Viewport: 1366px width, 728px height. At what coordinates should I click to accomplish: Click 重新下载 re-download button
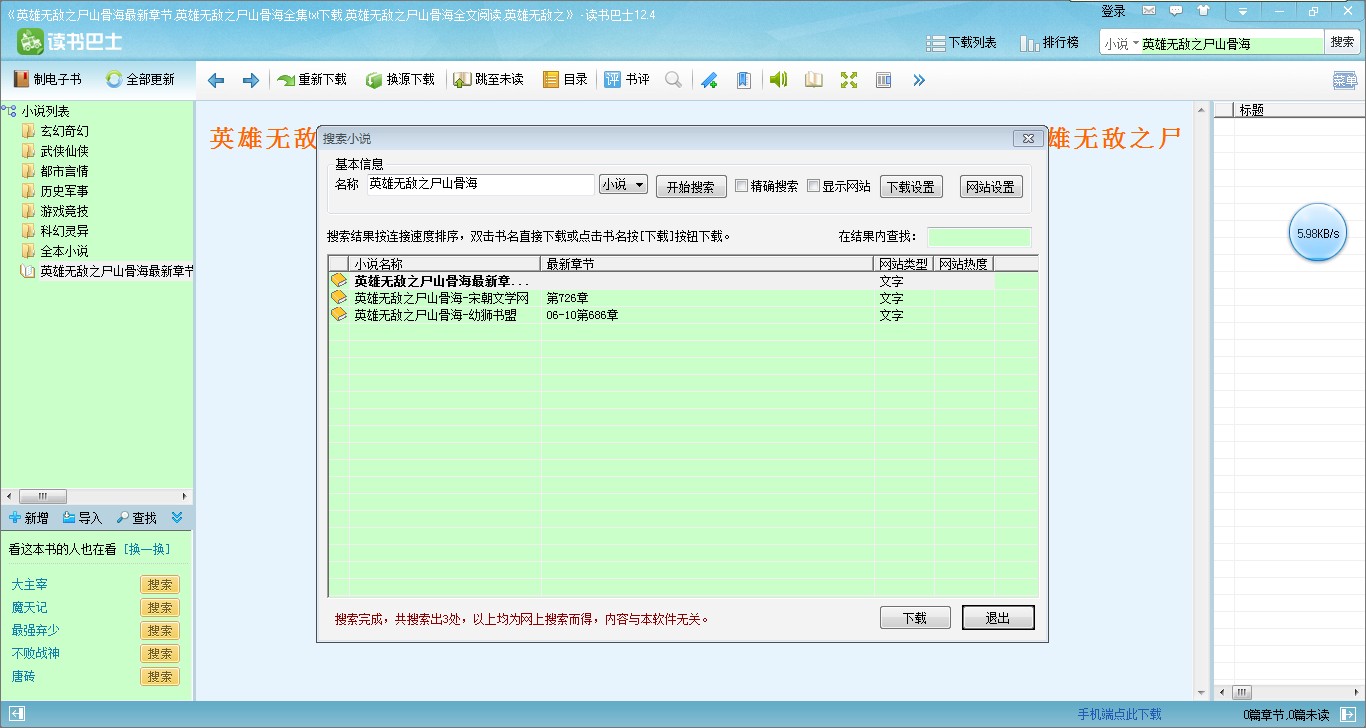[x=312, y=79]
